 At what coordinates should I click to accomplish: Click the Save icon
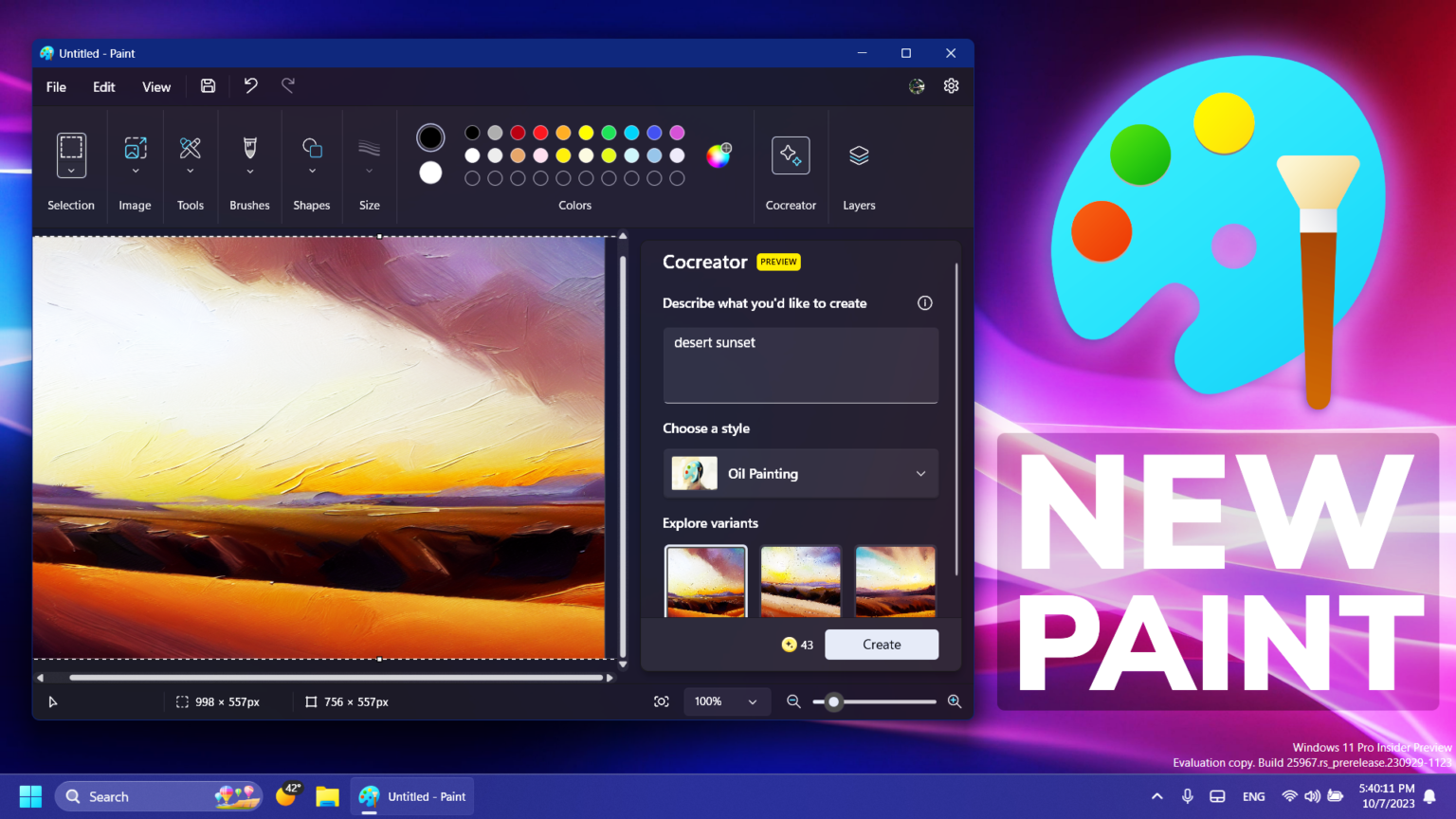pos(208,85)
